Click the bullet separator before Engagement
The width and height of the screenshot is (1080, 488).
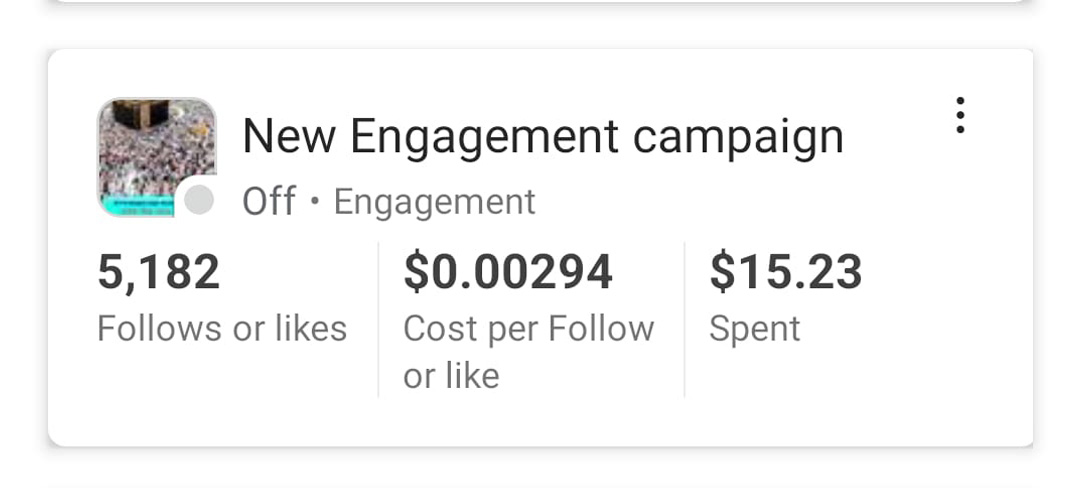315,202
